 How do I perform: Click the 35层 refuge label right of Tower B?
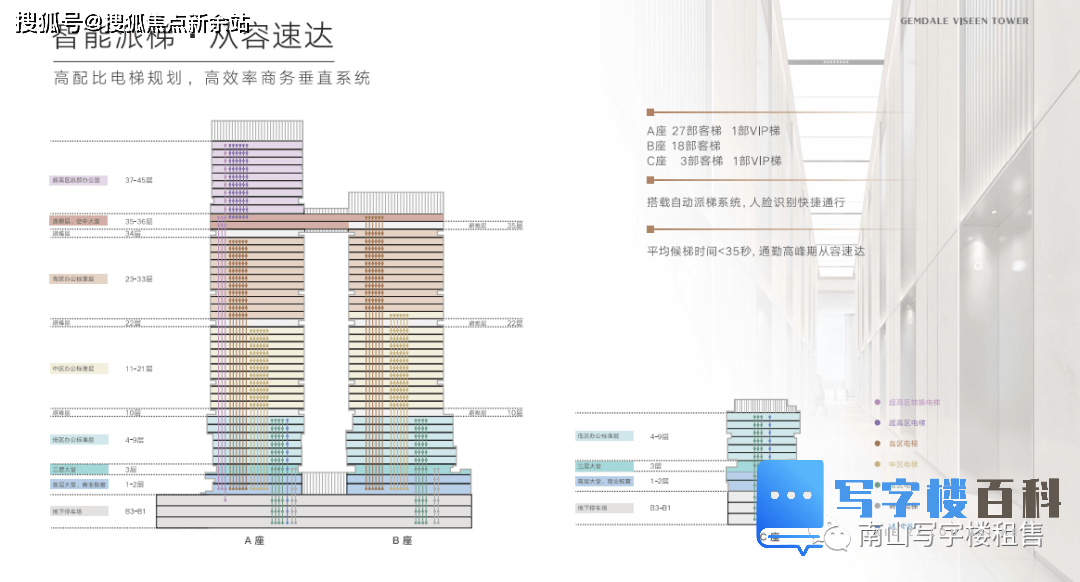(515, 226)
